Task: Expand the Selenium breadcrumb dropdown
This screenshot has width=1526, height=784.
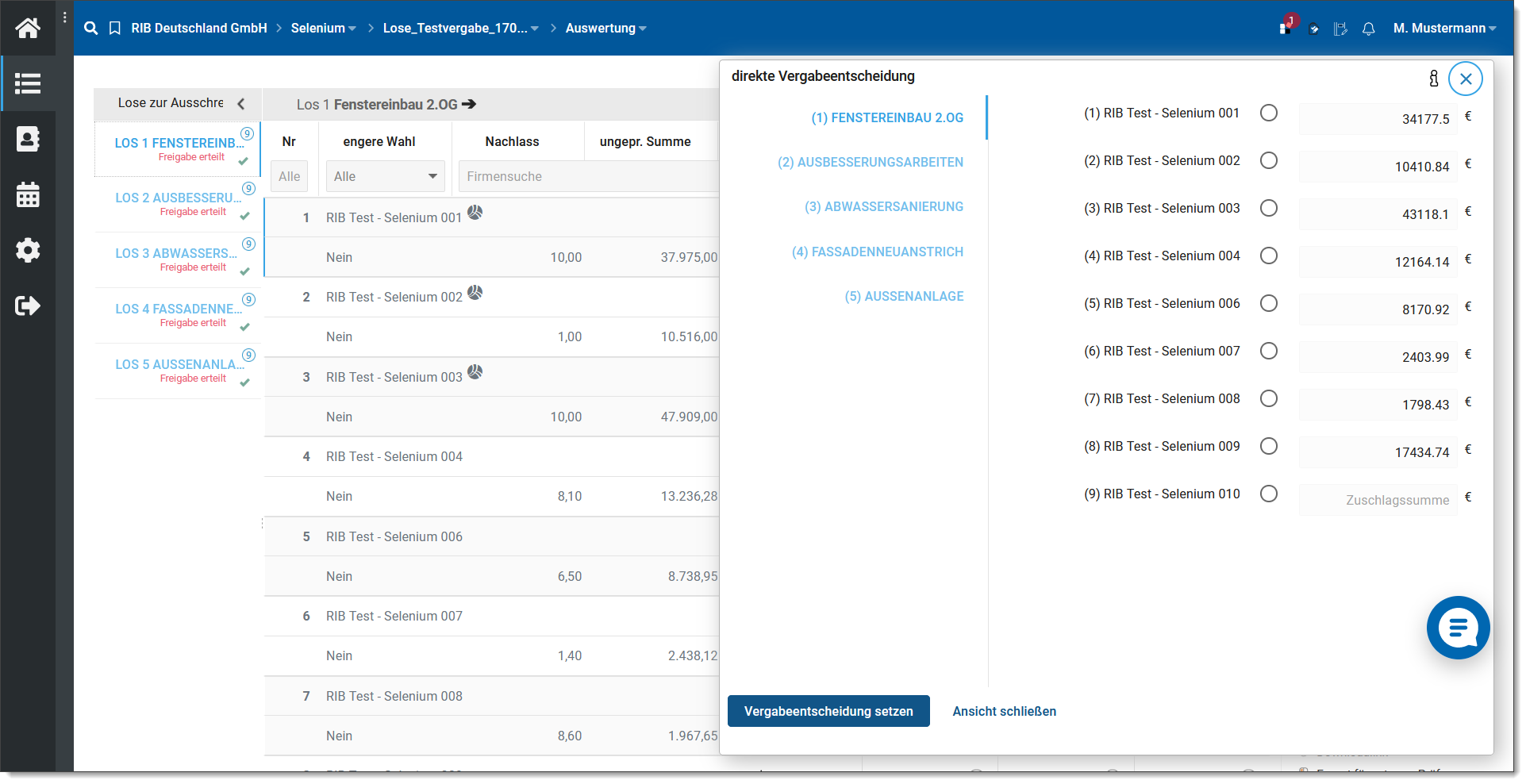Action: point(352,29)
